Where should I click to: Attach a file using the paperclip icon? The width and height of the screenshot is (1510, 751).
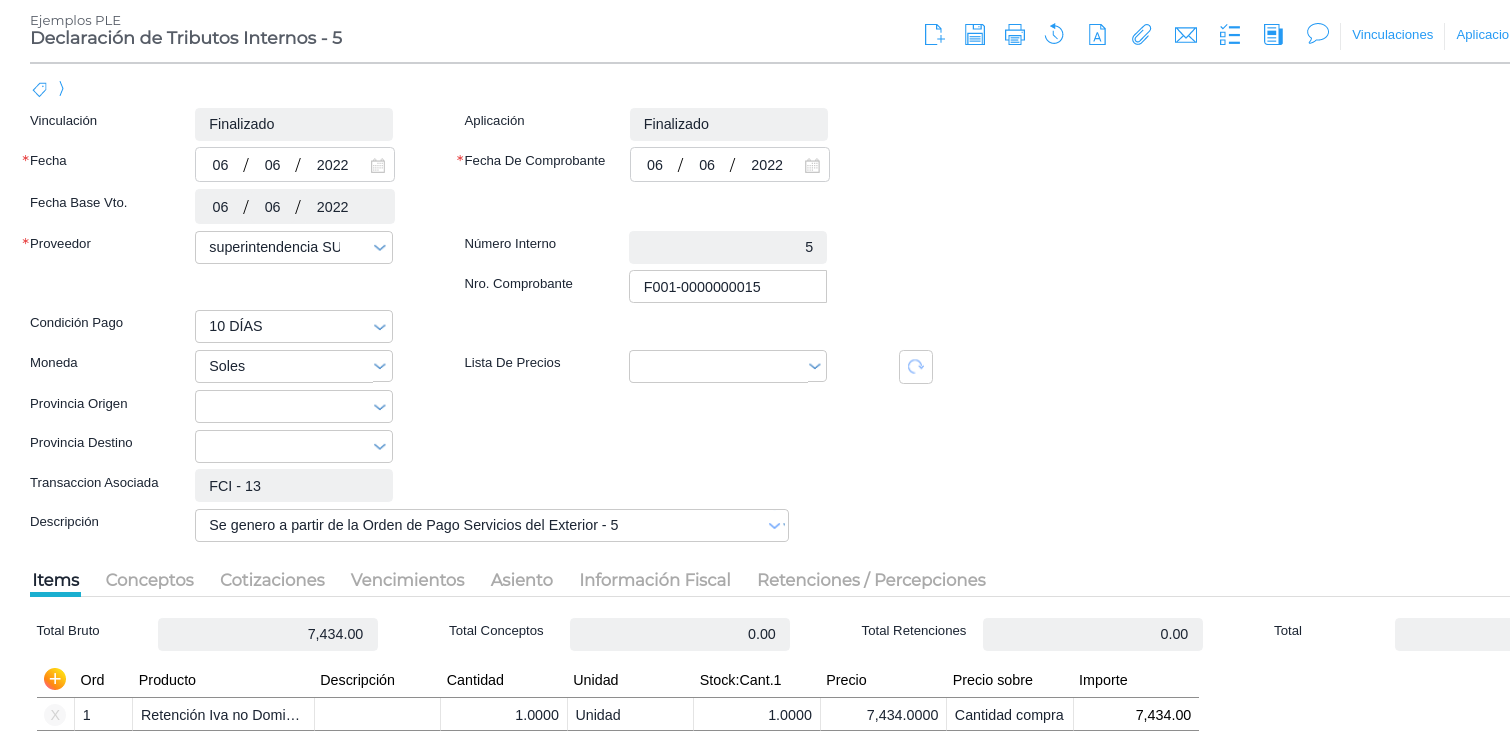click(x=1141, y=35)
